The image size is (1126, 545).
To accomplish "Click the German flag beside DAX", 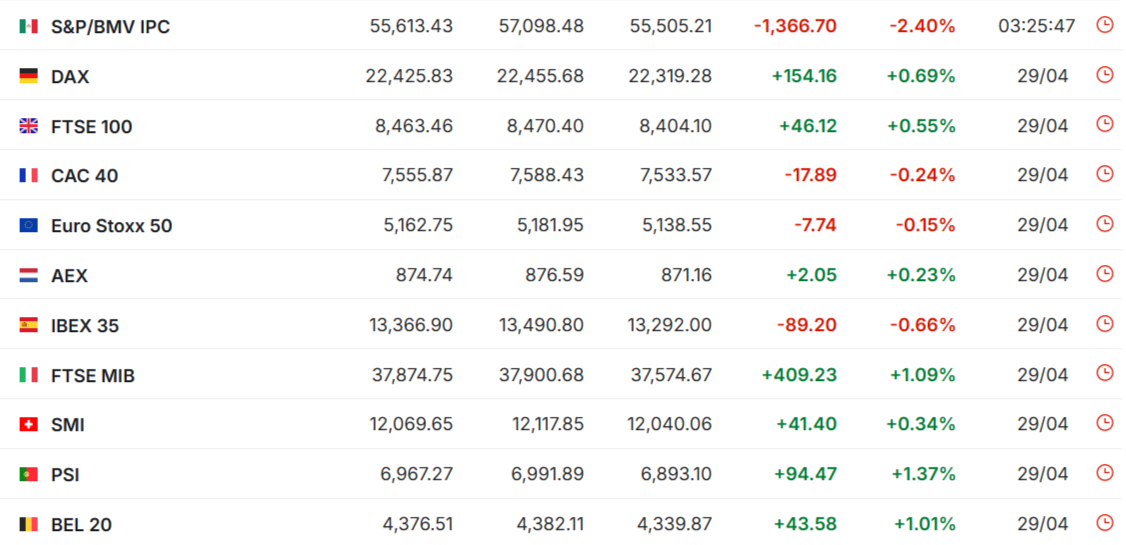I will pos(29,76).
